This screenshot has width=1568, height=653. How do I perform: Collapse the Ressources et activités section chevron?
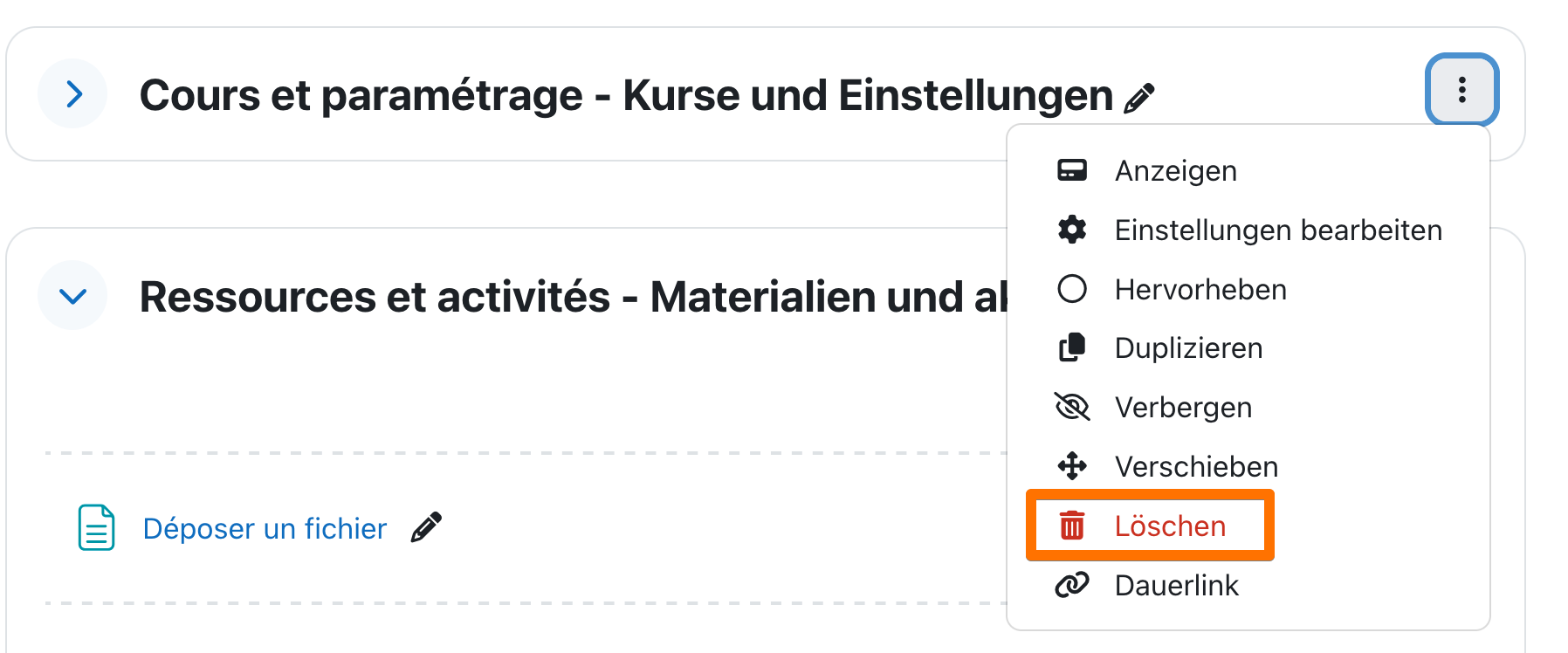(73, 296)
